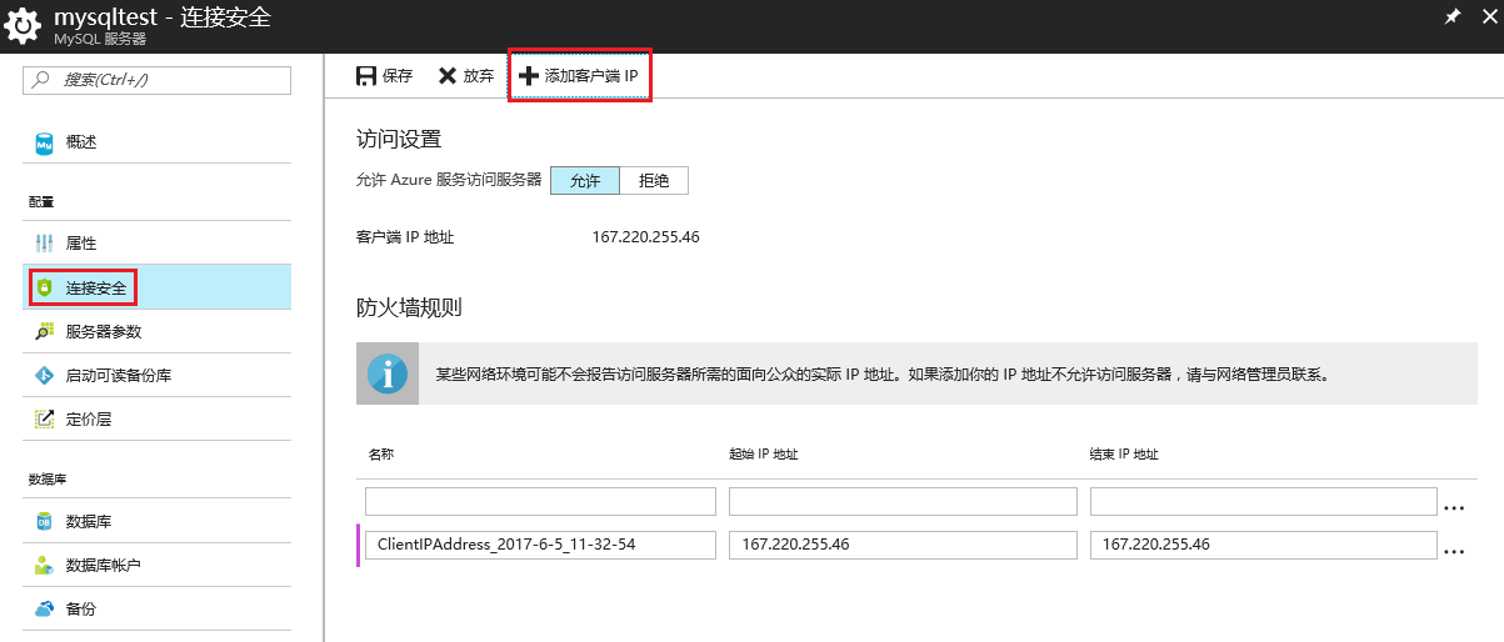Edit the ClientIPAddress_2017-6-5_11-32-54 name field

pos(540,545)
